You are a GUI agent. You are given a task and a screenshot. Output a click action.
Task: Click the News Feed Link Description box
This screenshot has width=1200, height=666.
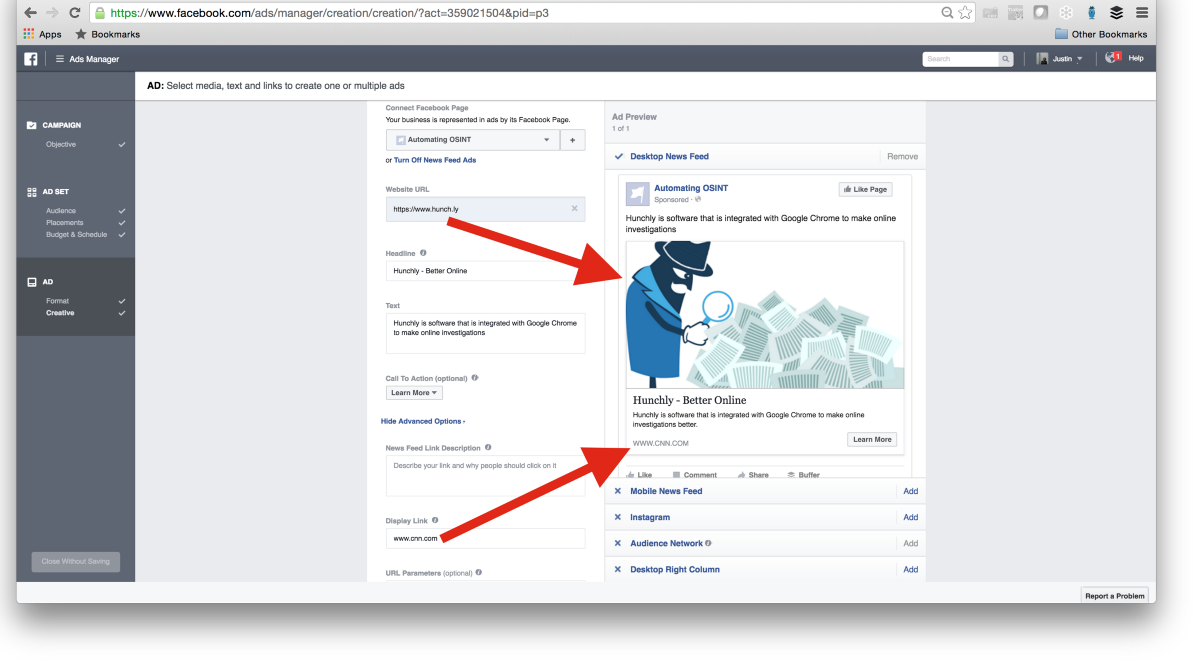click(x=485, y=476)
